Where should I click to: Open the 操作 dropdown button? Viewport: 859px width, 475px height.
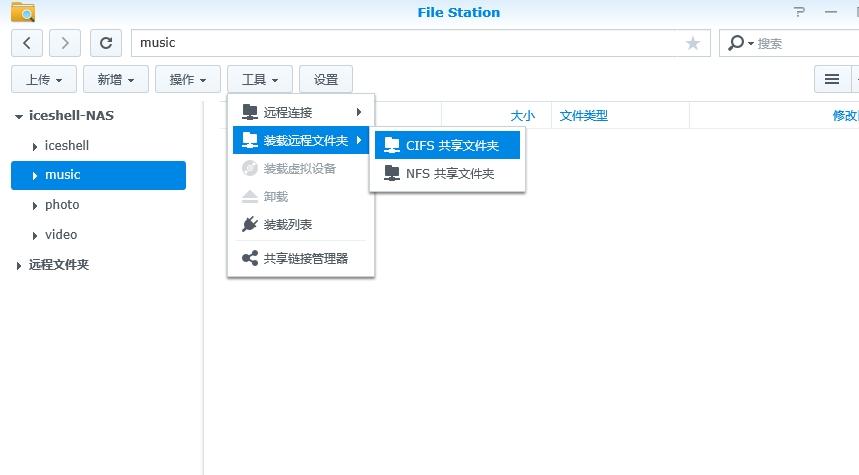pyautogui.click(x=188, y=79)
